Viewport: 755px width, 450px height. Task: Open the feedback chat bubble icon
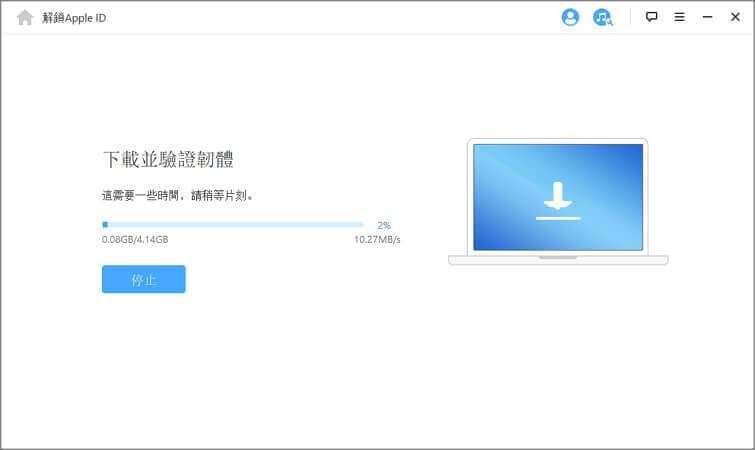(652, 17)
